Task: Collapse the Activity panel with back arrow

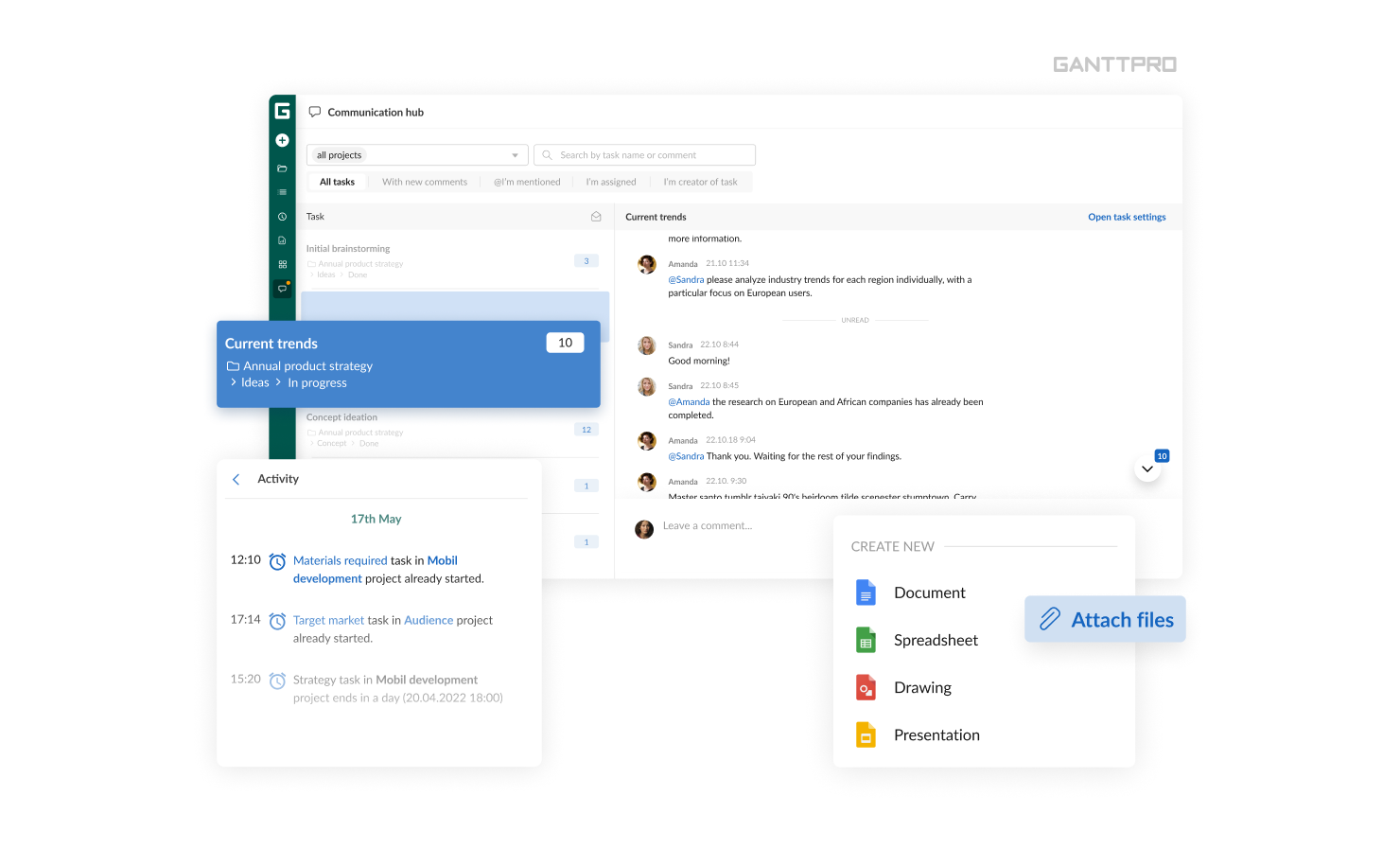Action: (x=236, y=479)
